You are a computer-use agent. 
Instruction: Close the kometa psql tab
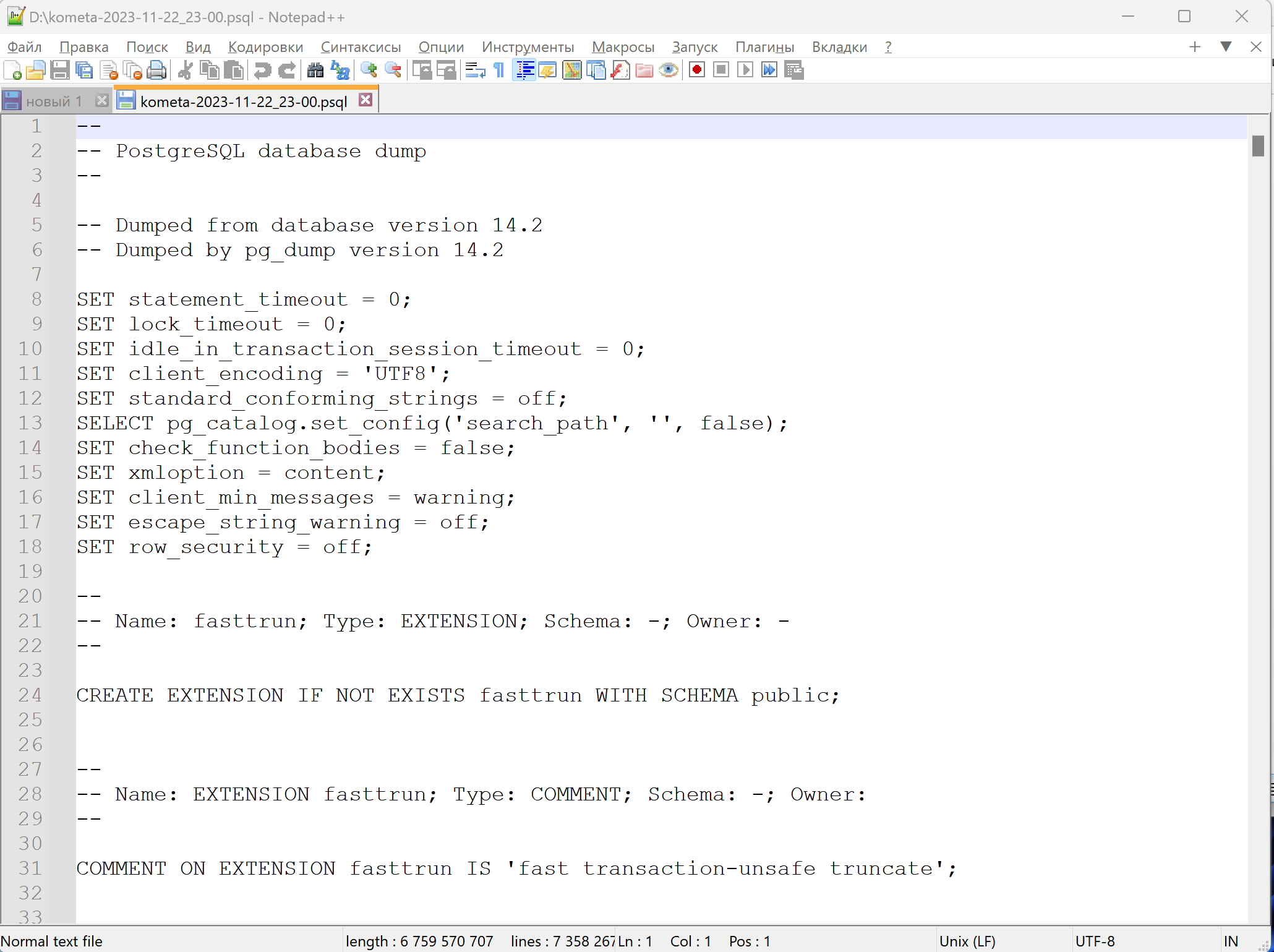[366, 100]
